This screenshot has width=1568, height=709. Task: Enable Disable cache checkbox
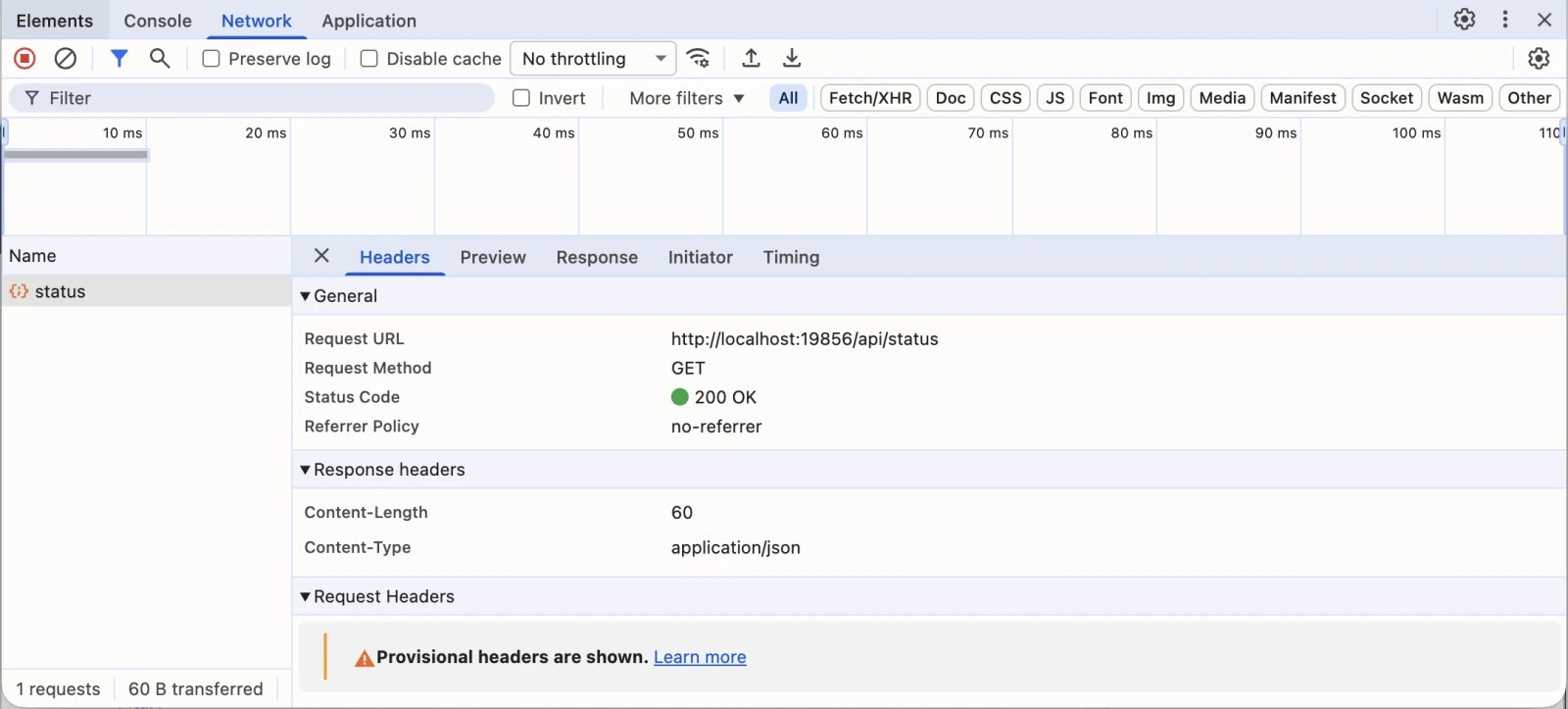click(x=368, y=59)
